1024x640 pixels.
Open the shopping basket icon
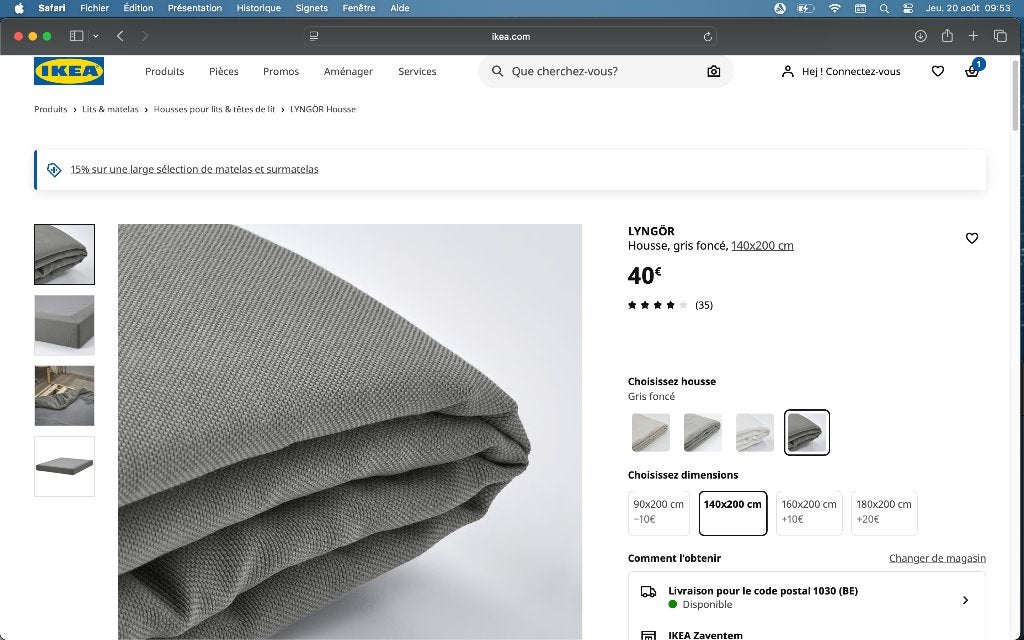pyautogui.click(x=972, y=71)
